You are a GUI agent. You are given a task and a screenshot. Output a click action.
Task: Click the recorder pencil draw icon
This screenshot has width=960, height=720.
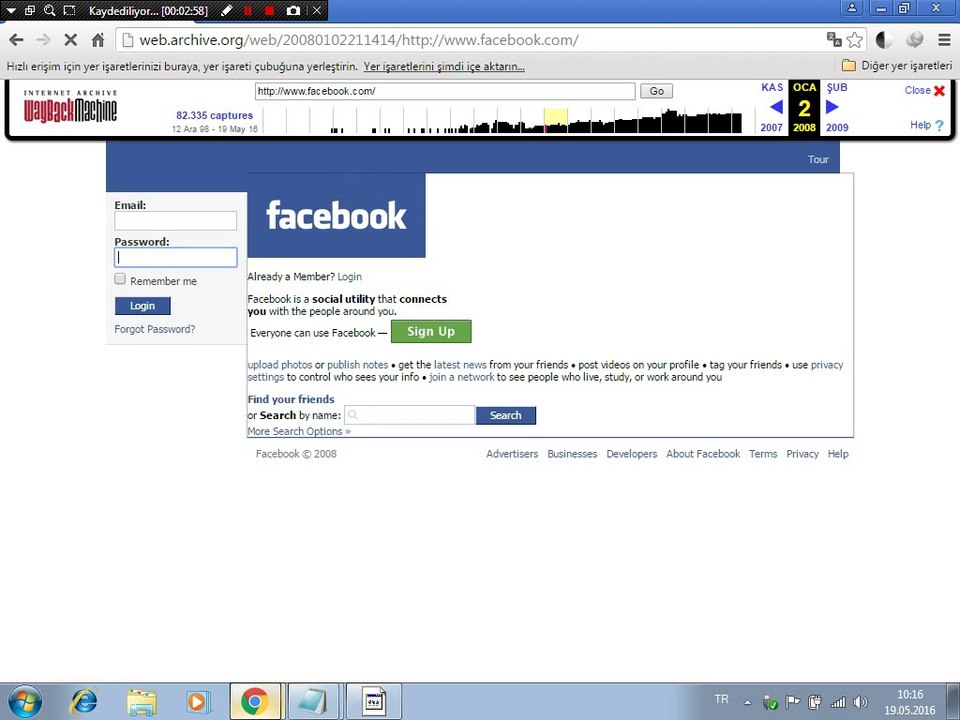[x=226, y=10]
